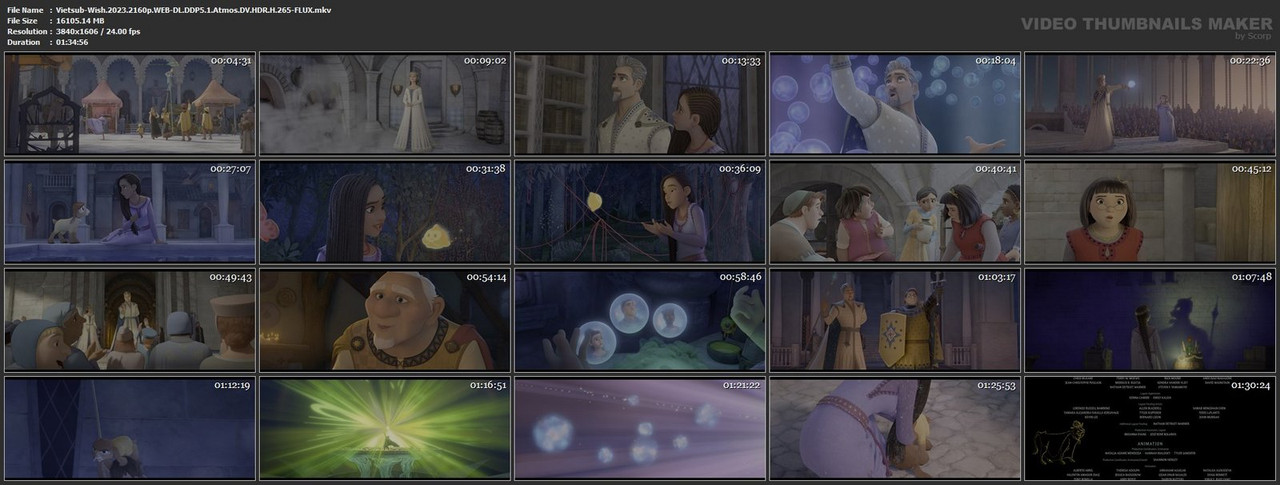1280x485 pixels.
Task: Click the File Name label
Action: pos(25,9)
